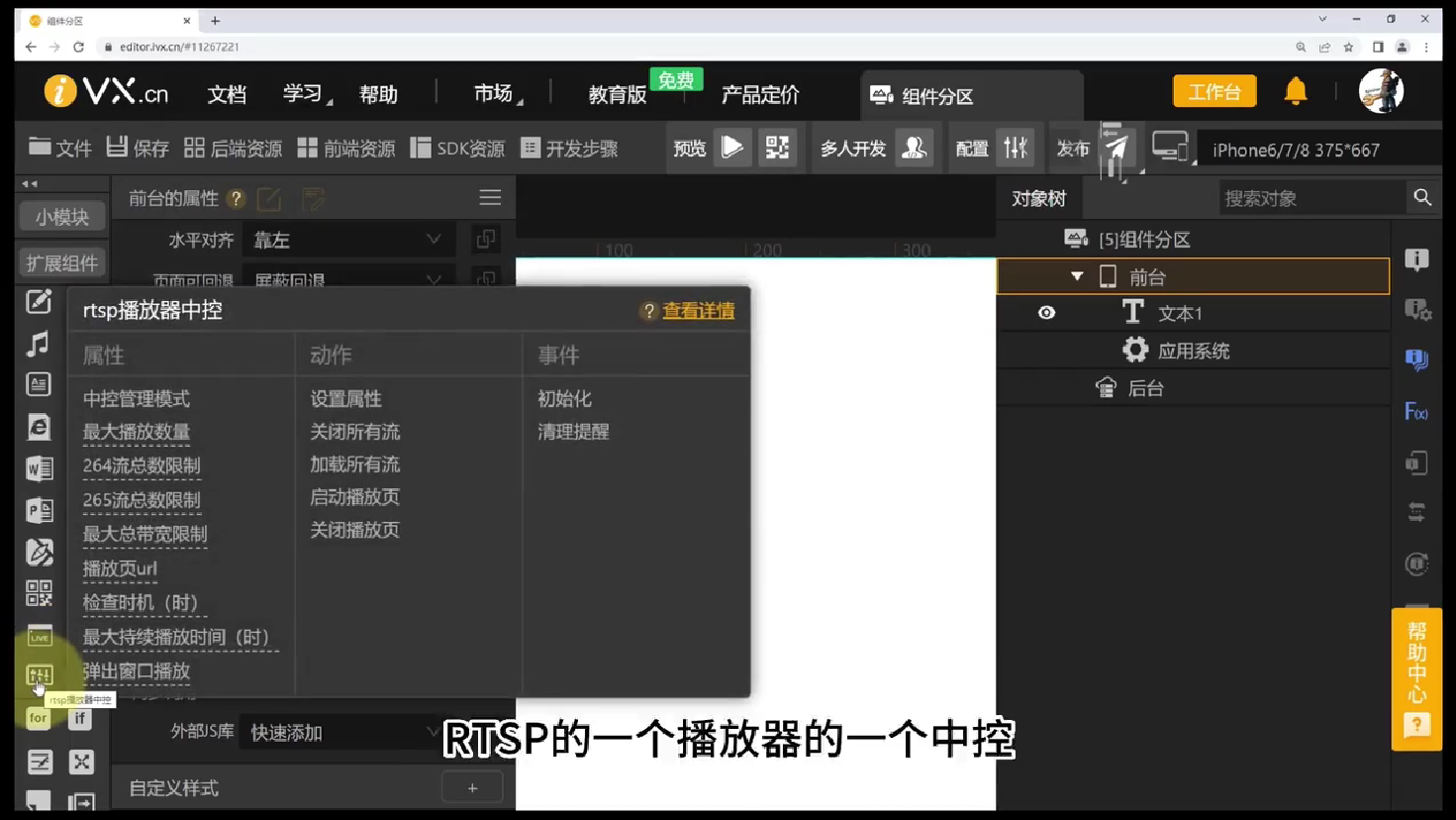Image resolution: width=1456 pixels, height=820 pixels.
Task: Click the expand-arrows X component icon
Action: (x=81, y=762)
